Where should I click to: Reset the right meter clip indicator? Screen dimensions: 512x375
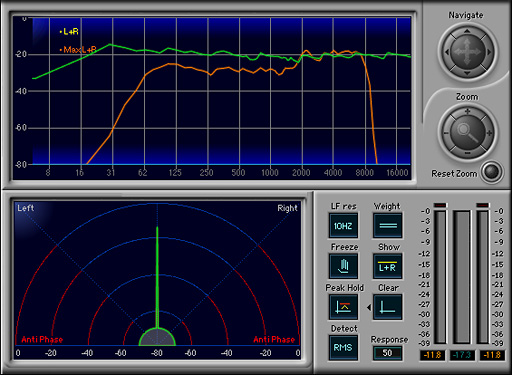(482, 205)
